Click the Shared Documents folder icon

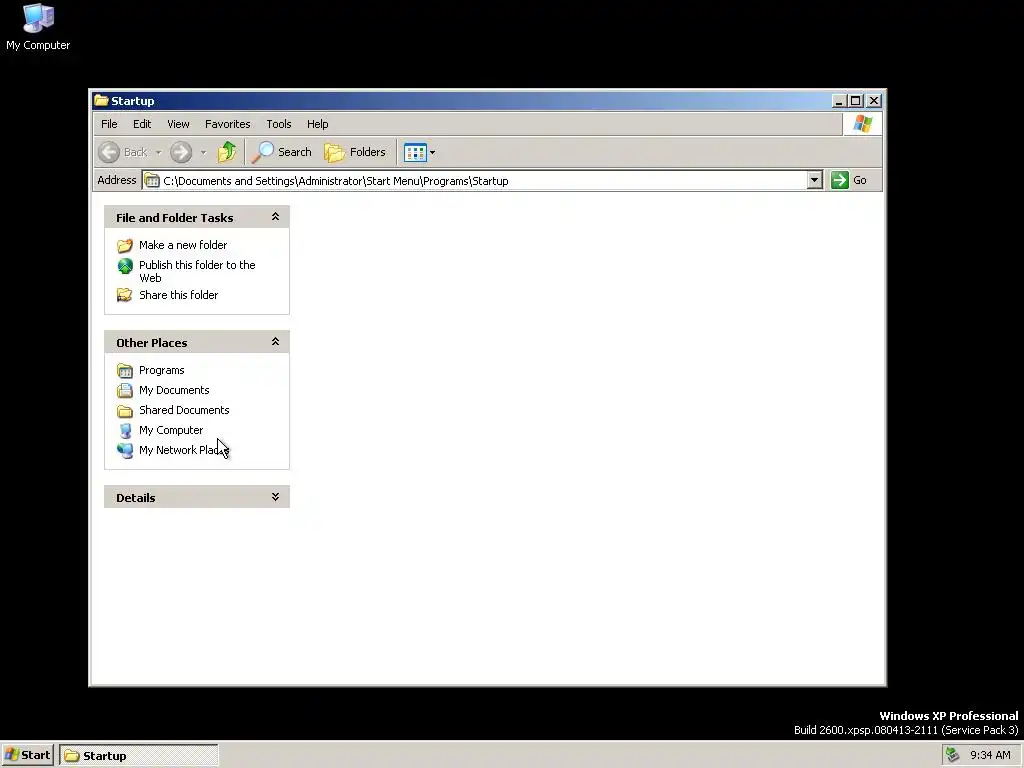(x=125, y=411)
